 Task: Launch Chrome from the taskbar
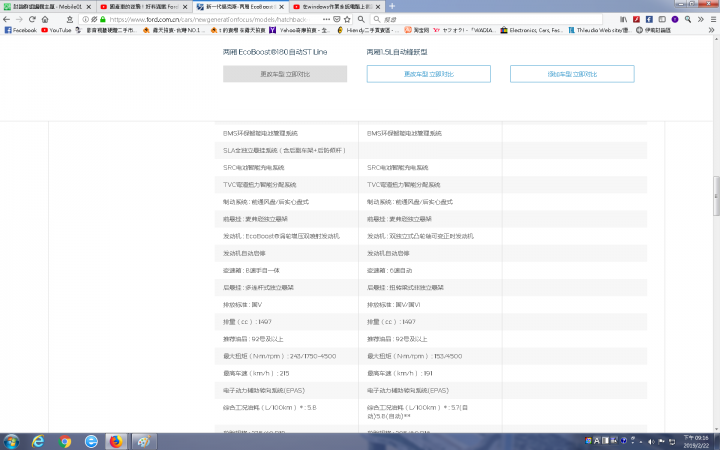(65, 441)
